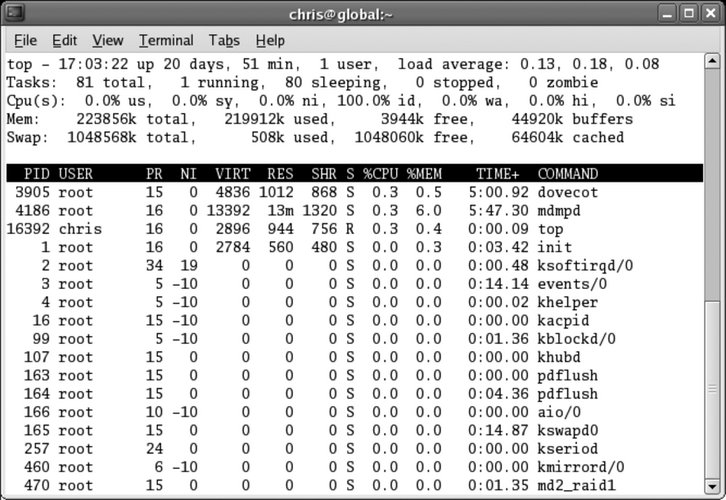Screen dimensions: 726x500
Task: Close the chris@global terminal window
Action: point(711,14)
